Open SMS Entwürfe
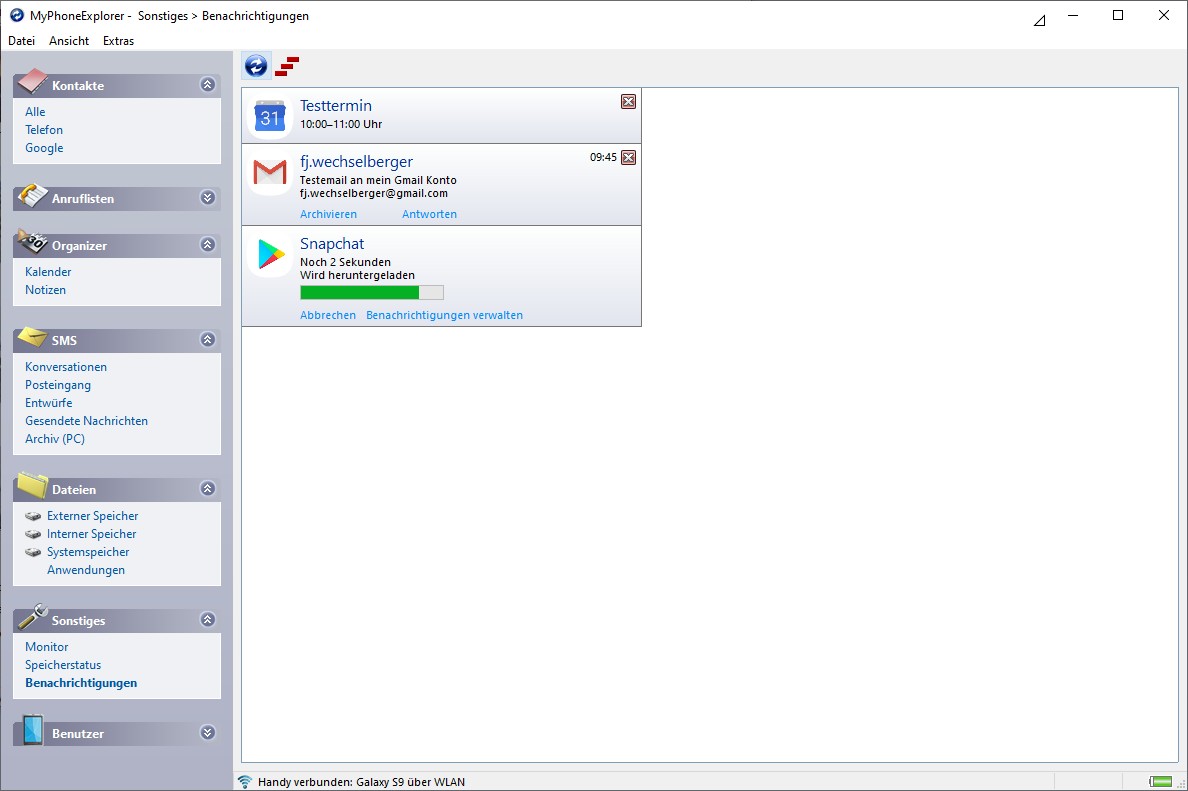Image resolution: width=1188 pixels, height=791 pixels. (48, 403)
